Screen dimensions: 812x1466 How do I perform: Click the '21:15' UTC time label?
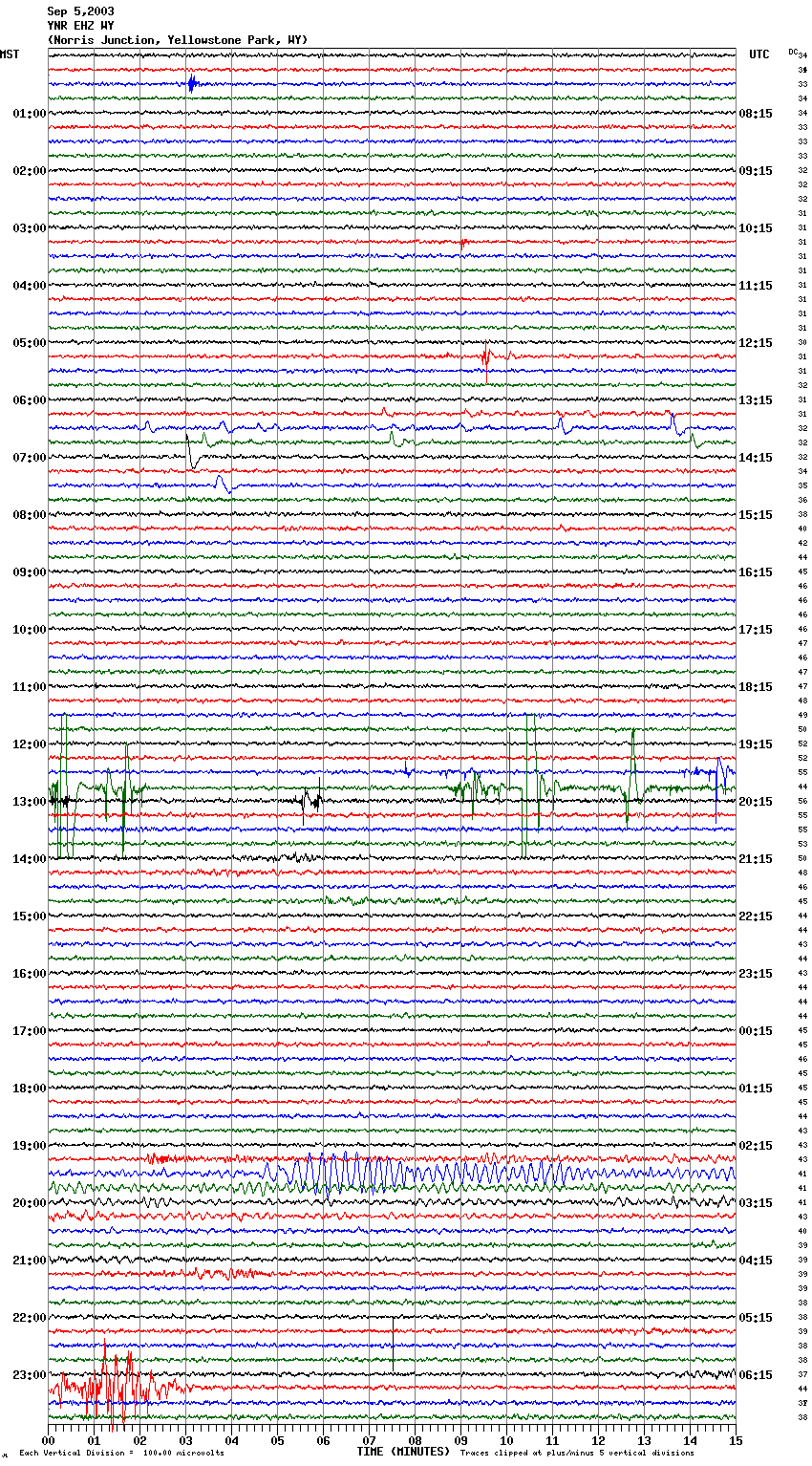point(756,859)
